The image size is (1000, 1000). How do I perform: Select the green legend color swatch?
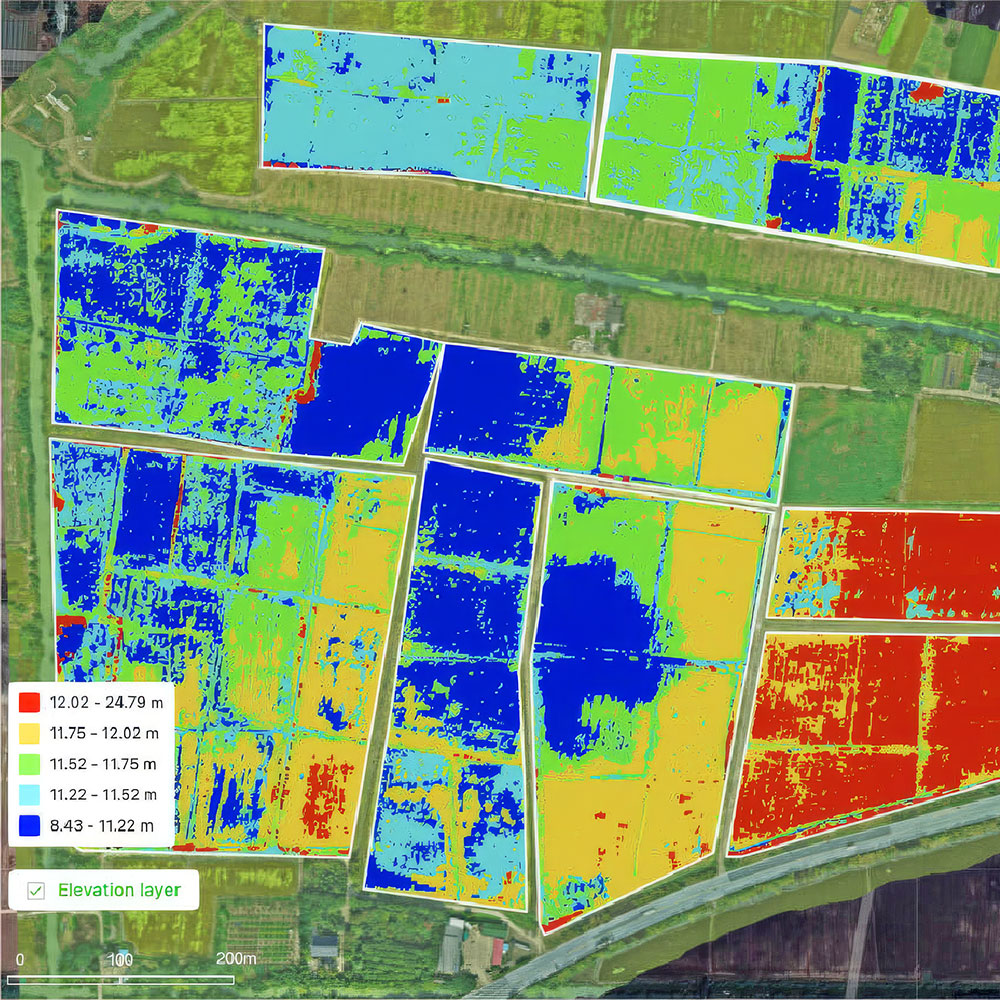tap(31, 764)
